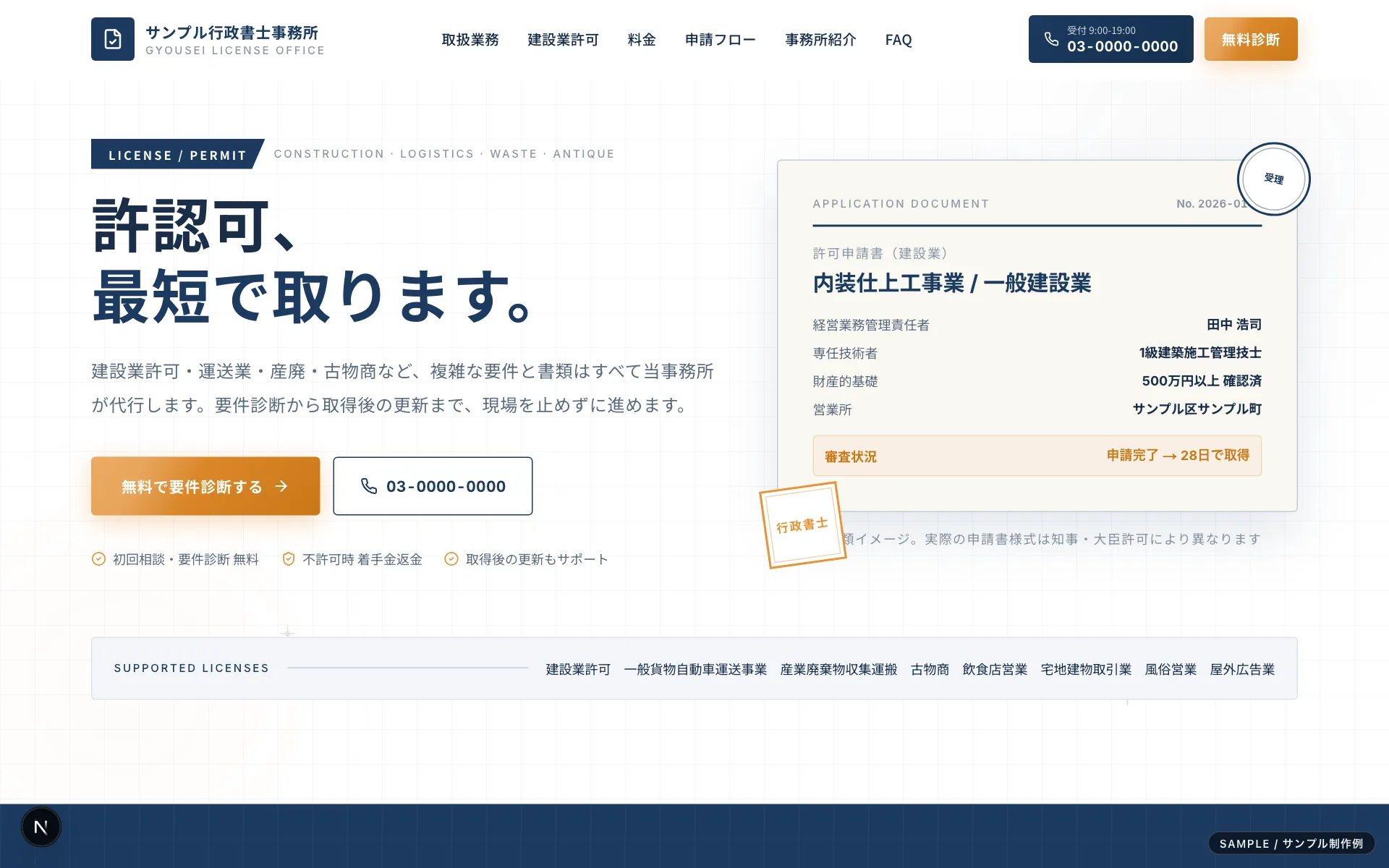Open FAQ nav item
The width and height of the screenshot is (1389, 868).
tap(899, 40)
